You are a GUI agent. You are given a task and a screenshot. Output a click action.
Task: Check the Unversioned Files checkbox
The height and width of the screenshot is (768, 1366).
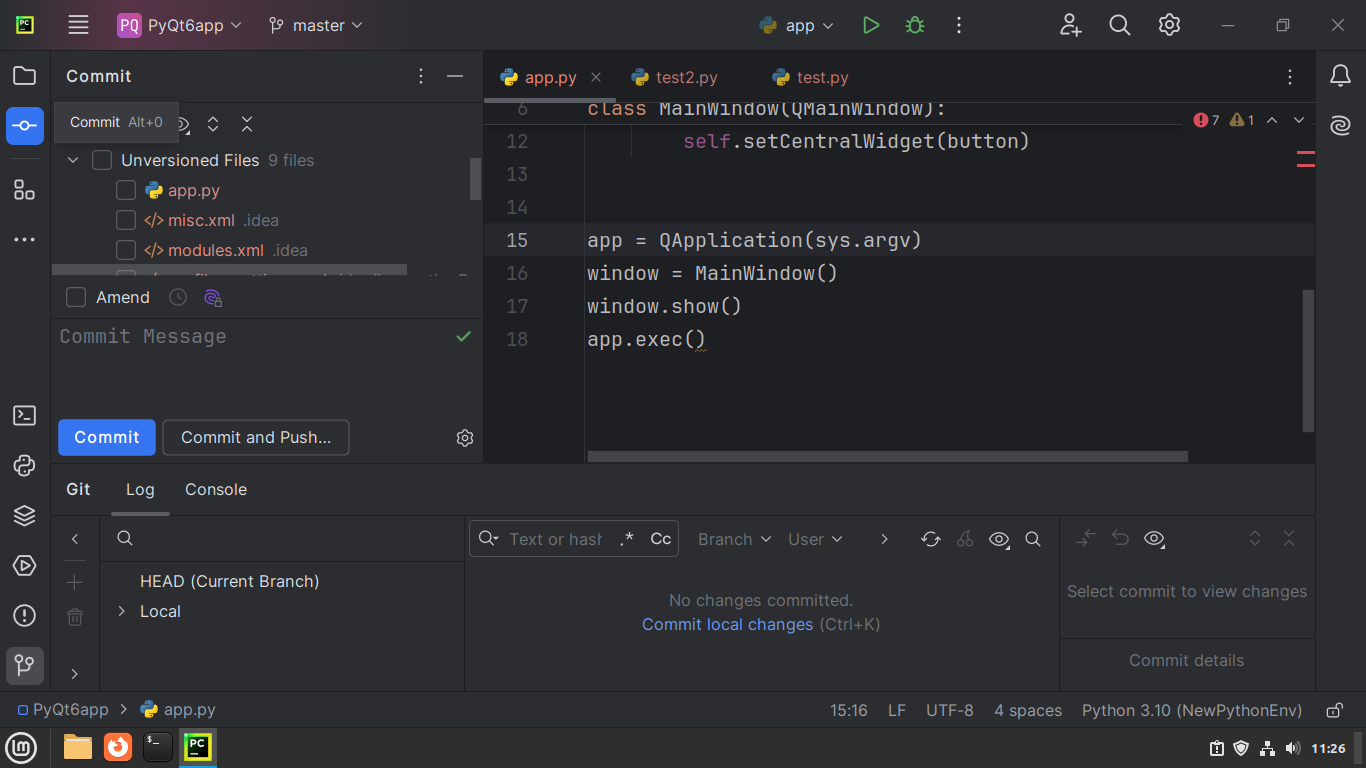click(x=102, y=160)
